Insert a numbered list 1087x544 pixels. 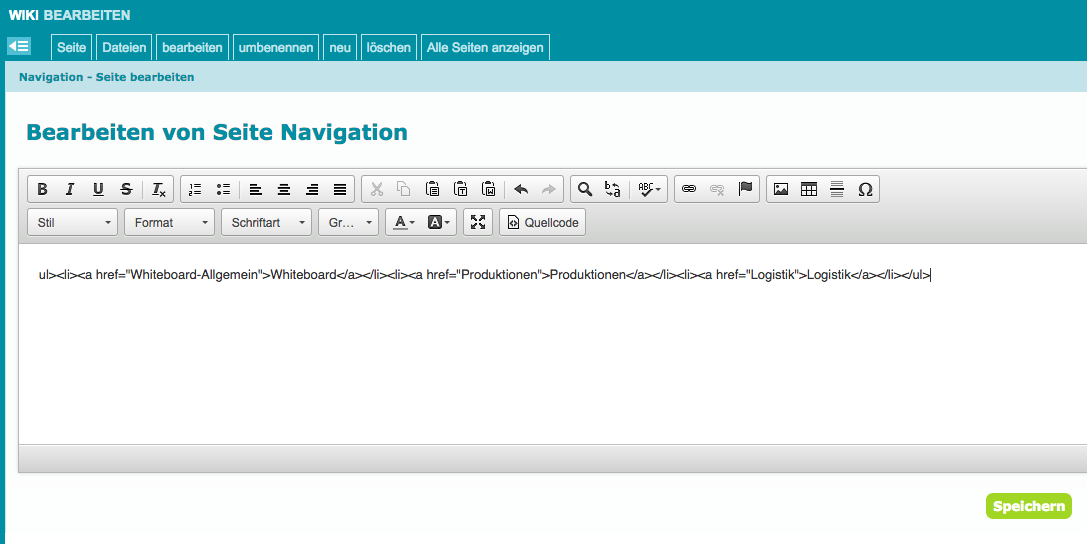click(195, 189)
